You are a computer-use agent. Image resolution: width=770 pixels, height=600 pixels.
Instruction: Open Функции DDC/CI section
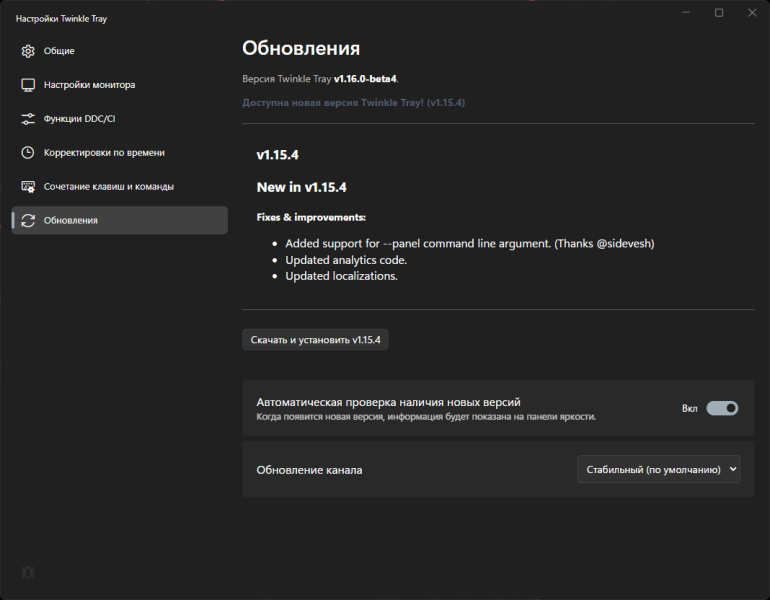119,119
